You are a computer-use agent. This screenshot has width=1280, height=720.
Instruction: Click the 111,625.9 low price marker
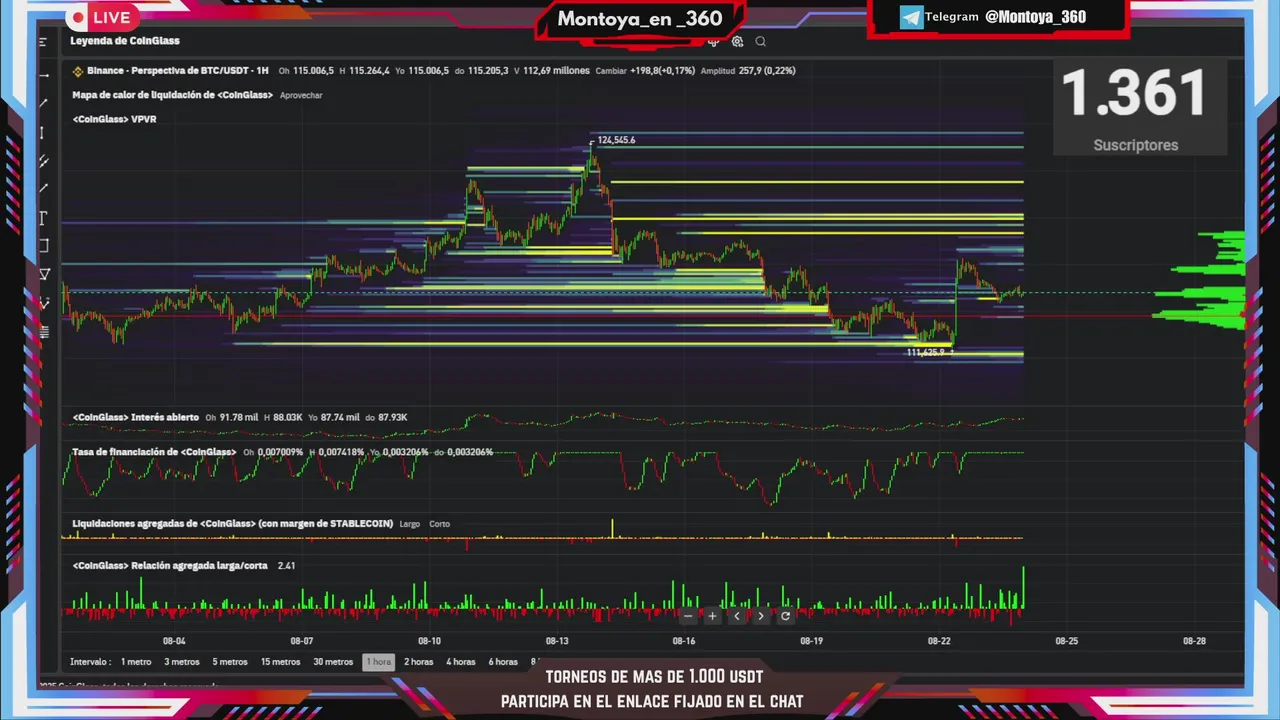926,352
